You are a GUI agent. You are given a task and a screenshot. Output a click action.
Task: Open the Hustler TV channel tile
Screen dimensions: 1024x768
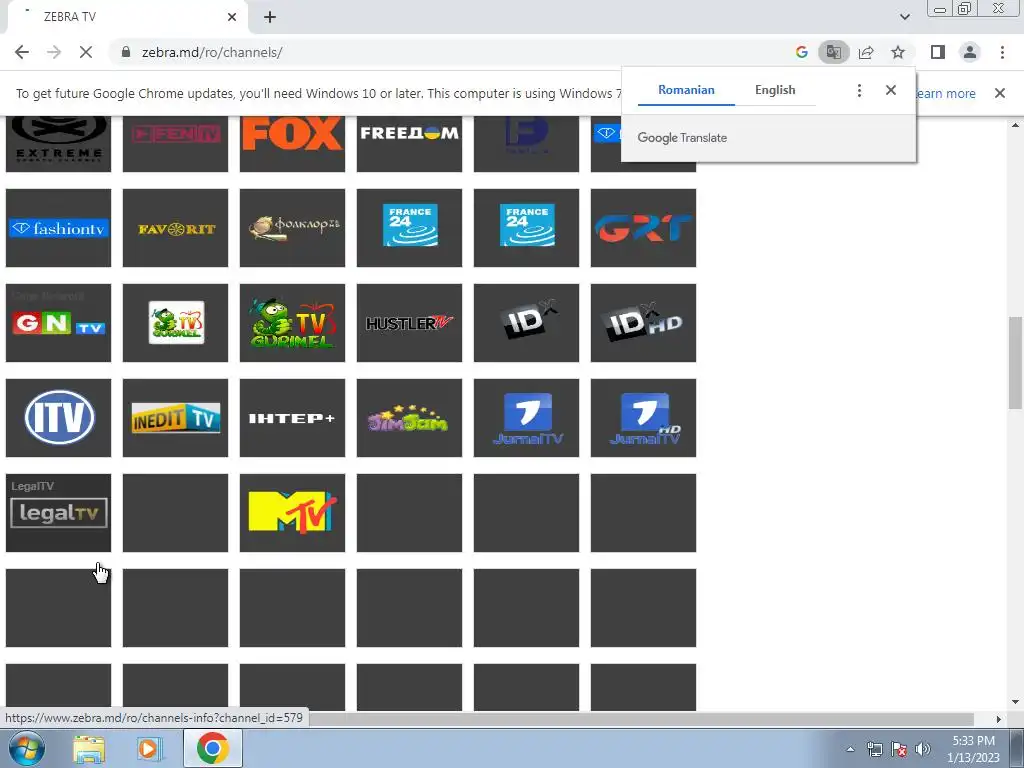tap(409, 323)
